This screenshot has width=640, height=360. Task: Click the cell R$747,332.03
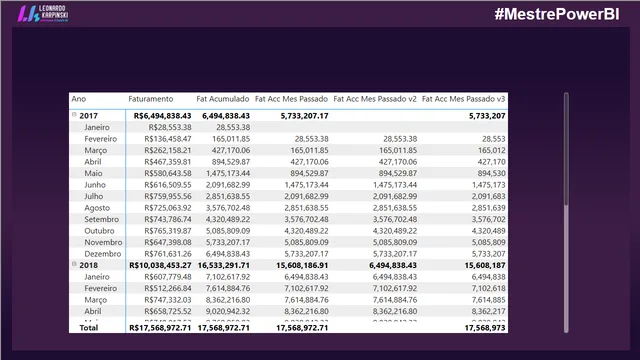pos(168,300)
